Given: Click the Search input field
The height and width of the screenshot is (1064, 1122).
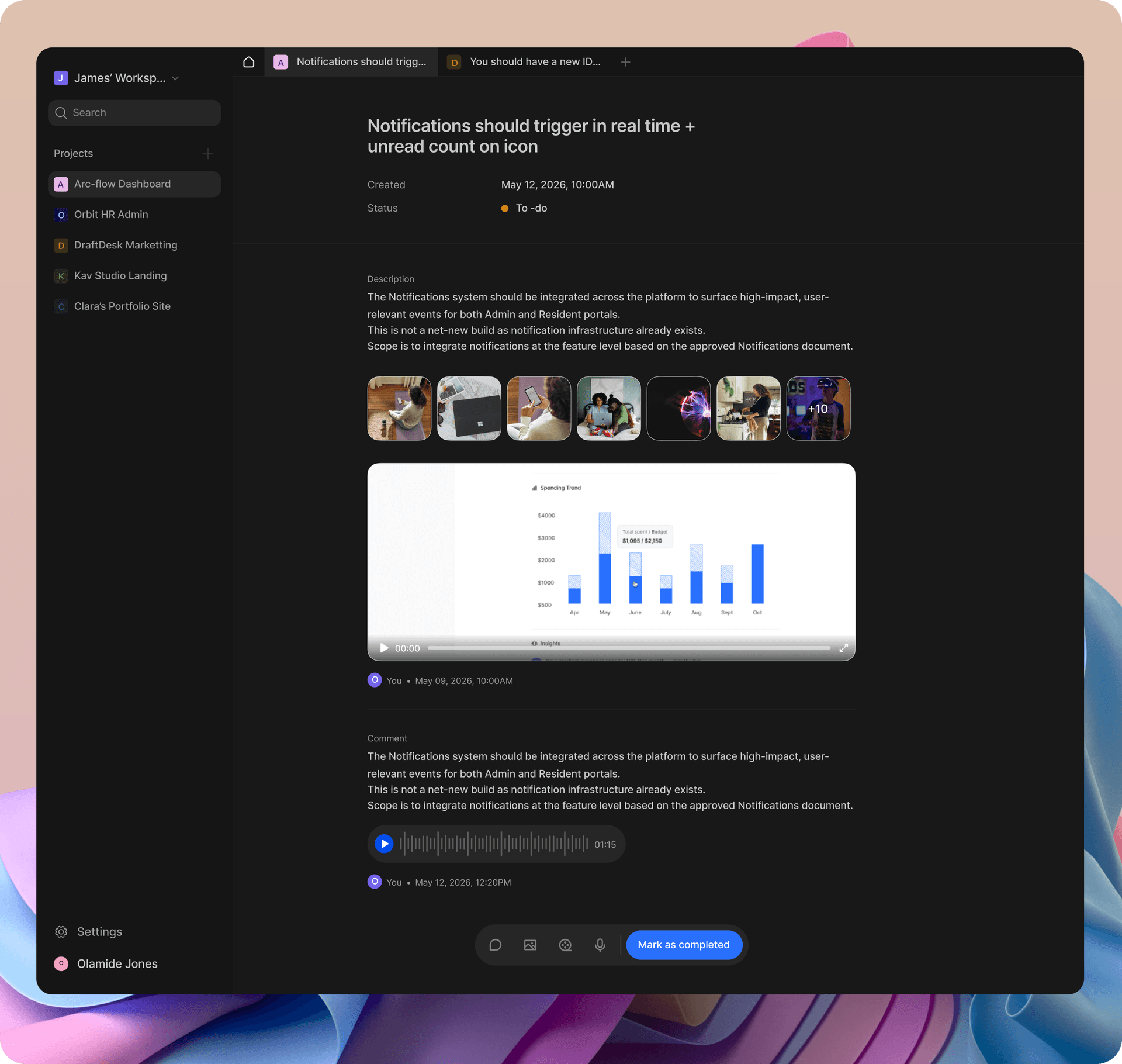Looking at the screenshot, I should [134, 113].
